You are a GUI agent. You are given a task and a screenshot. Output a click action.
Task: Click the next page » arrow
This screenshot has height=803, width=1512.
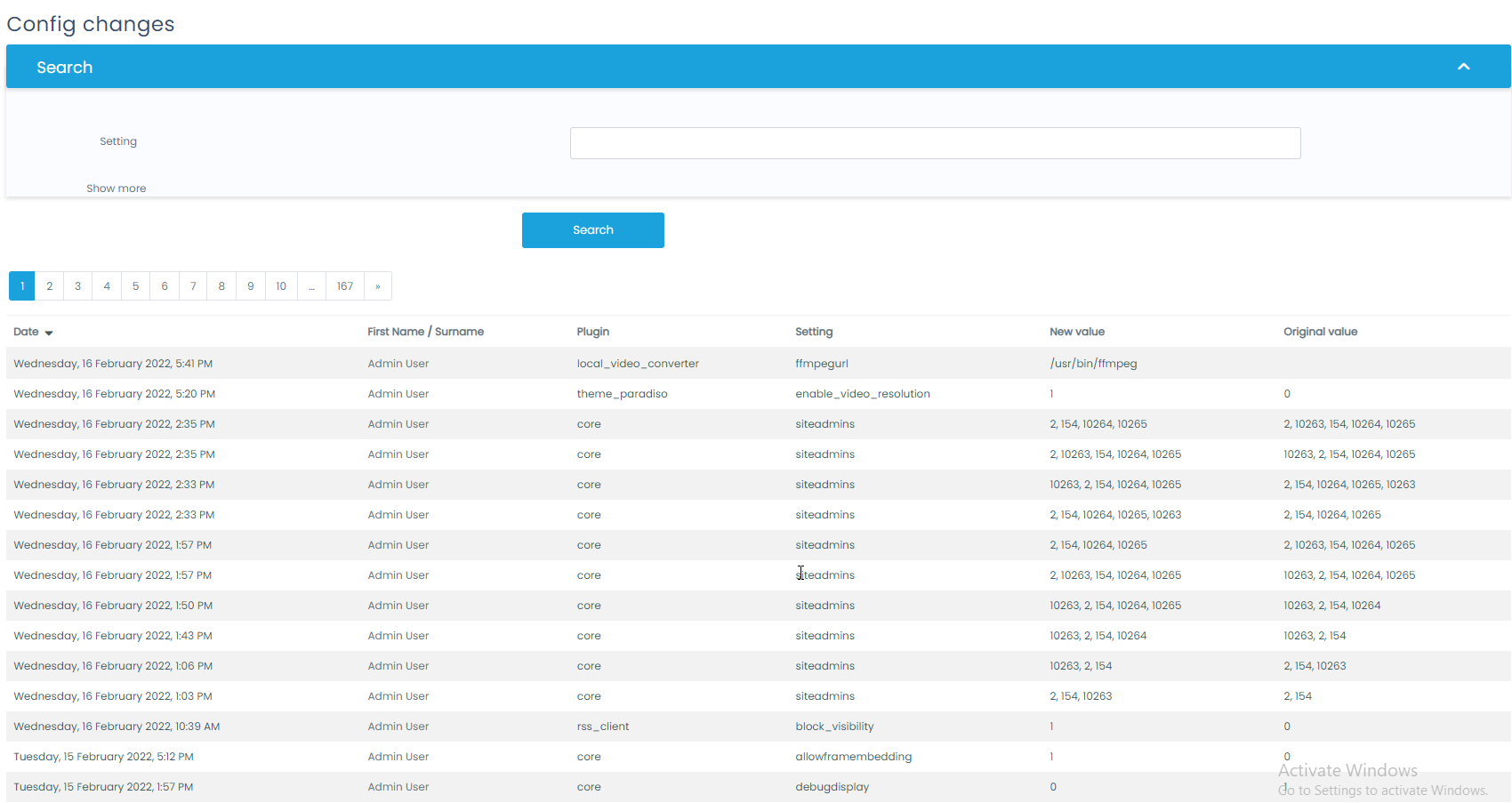pyautogui.click(x=377, y=286)
